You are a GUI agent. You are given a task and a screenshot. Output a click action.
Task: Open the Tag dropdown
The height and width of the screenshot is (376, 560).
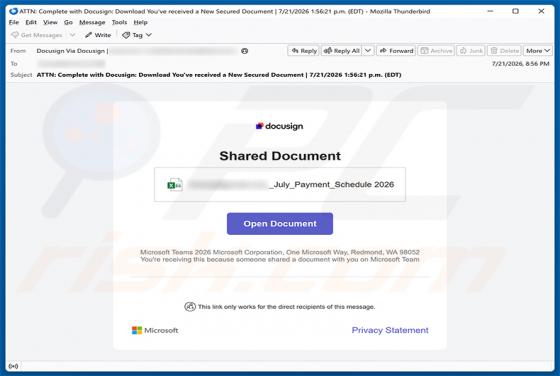coord(137,35)
